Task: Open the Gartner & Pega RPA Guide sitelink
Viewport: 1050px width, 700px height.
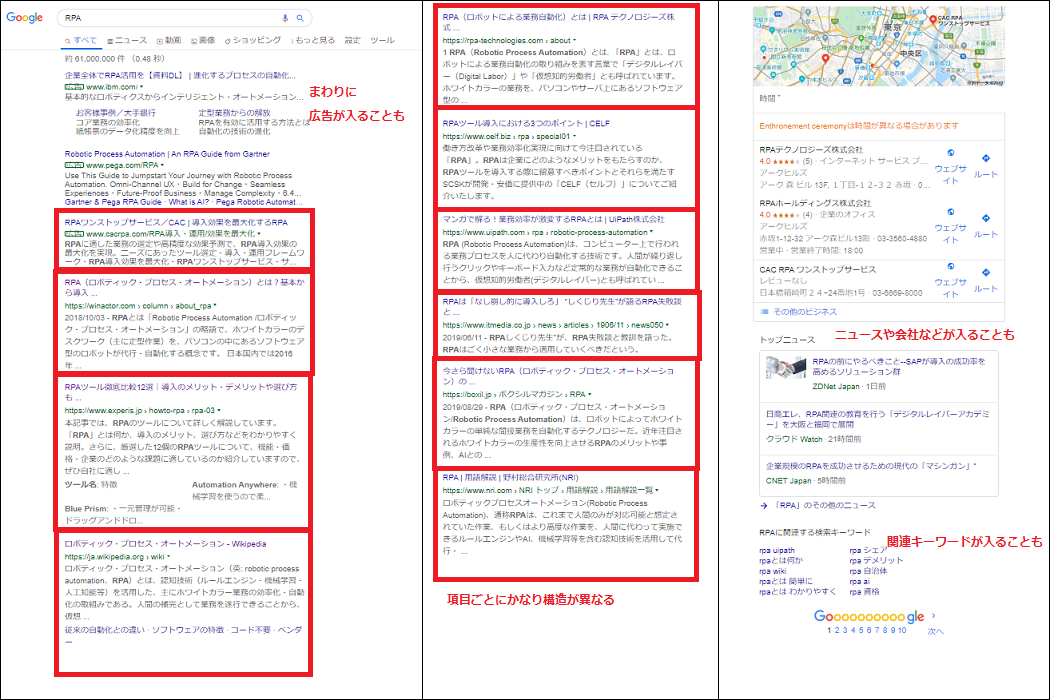Action: 113,202
